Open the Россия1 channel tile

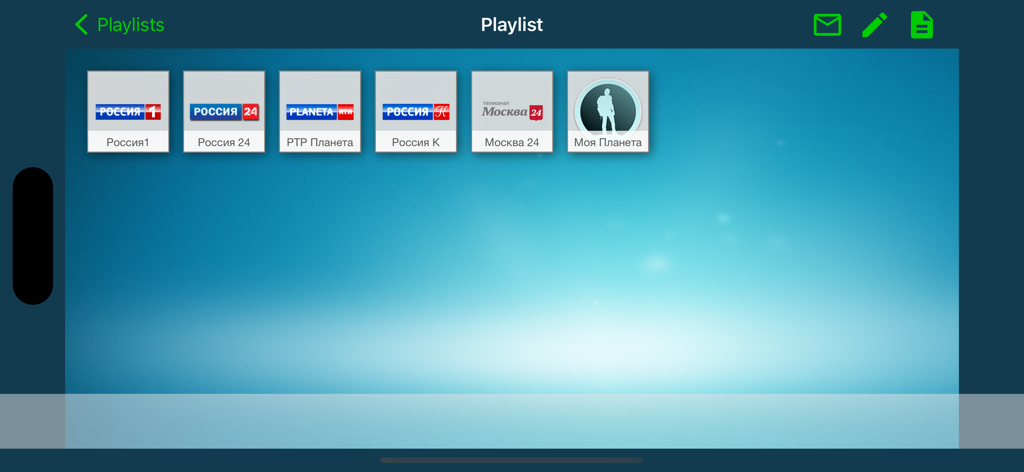click(x=128, y=112)
